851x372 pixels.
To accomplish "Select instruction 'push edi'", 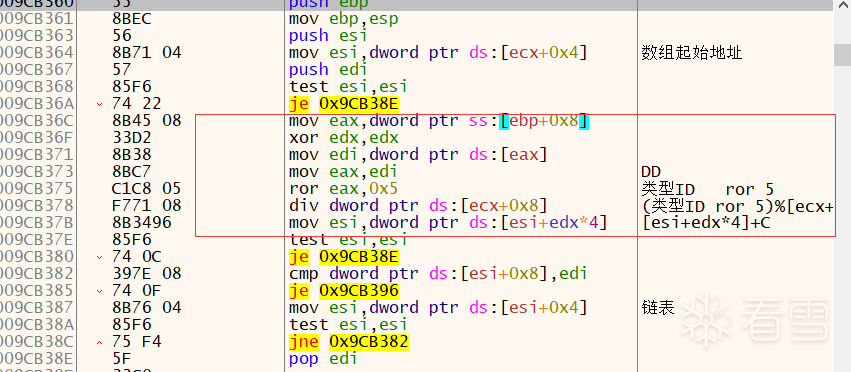I will coord(328,70).
